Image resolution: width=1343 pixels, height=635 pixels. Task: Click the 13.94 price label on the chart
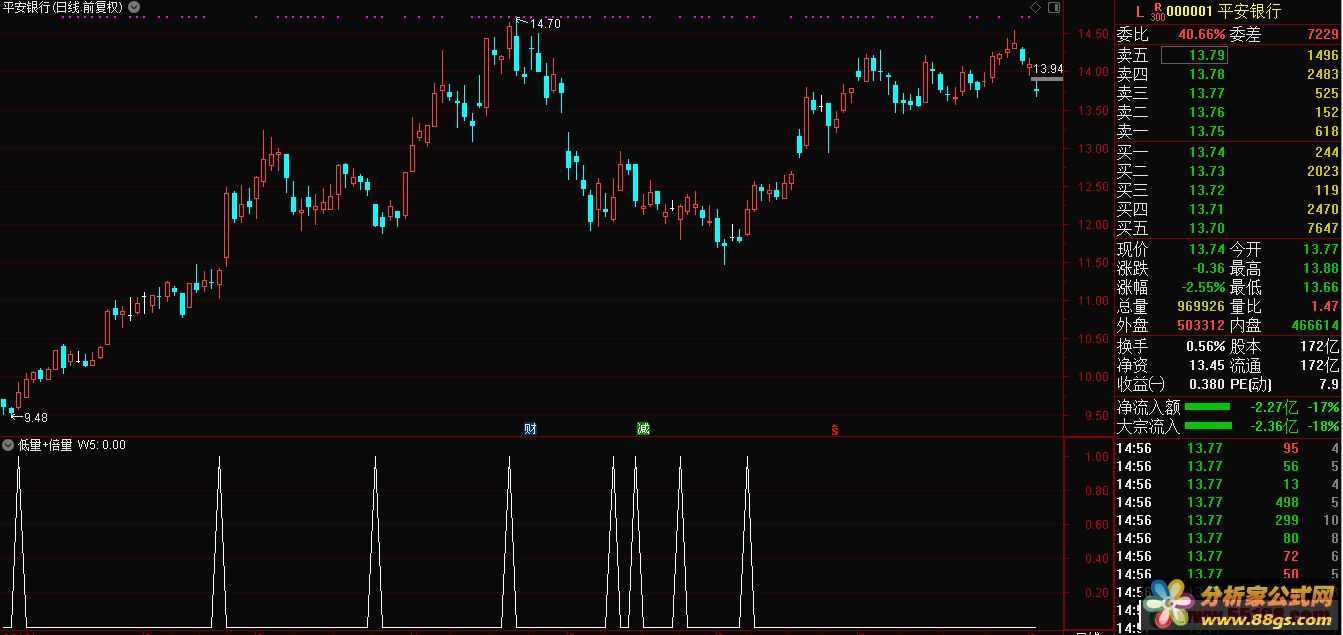coord(1048,69)
